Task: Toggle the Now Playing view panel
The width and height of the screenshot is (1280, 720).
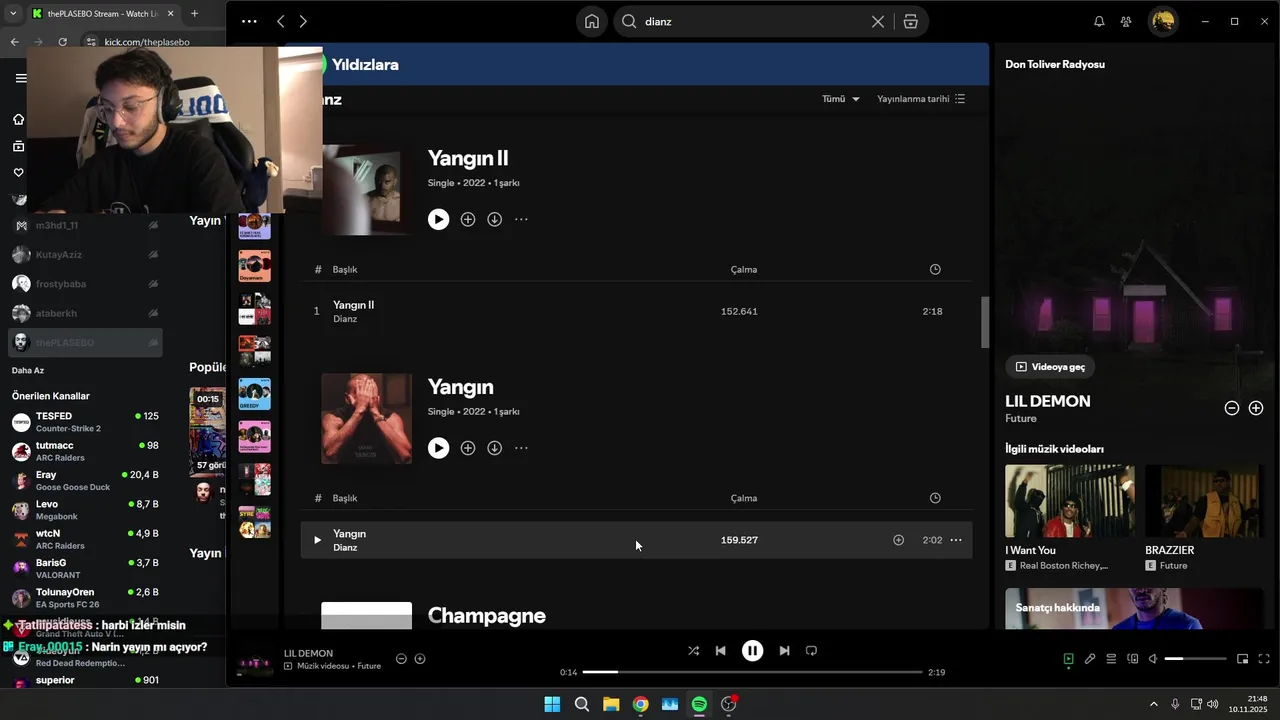Action: tap(1068, 659)
